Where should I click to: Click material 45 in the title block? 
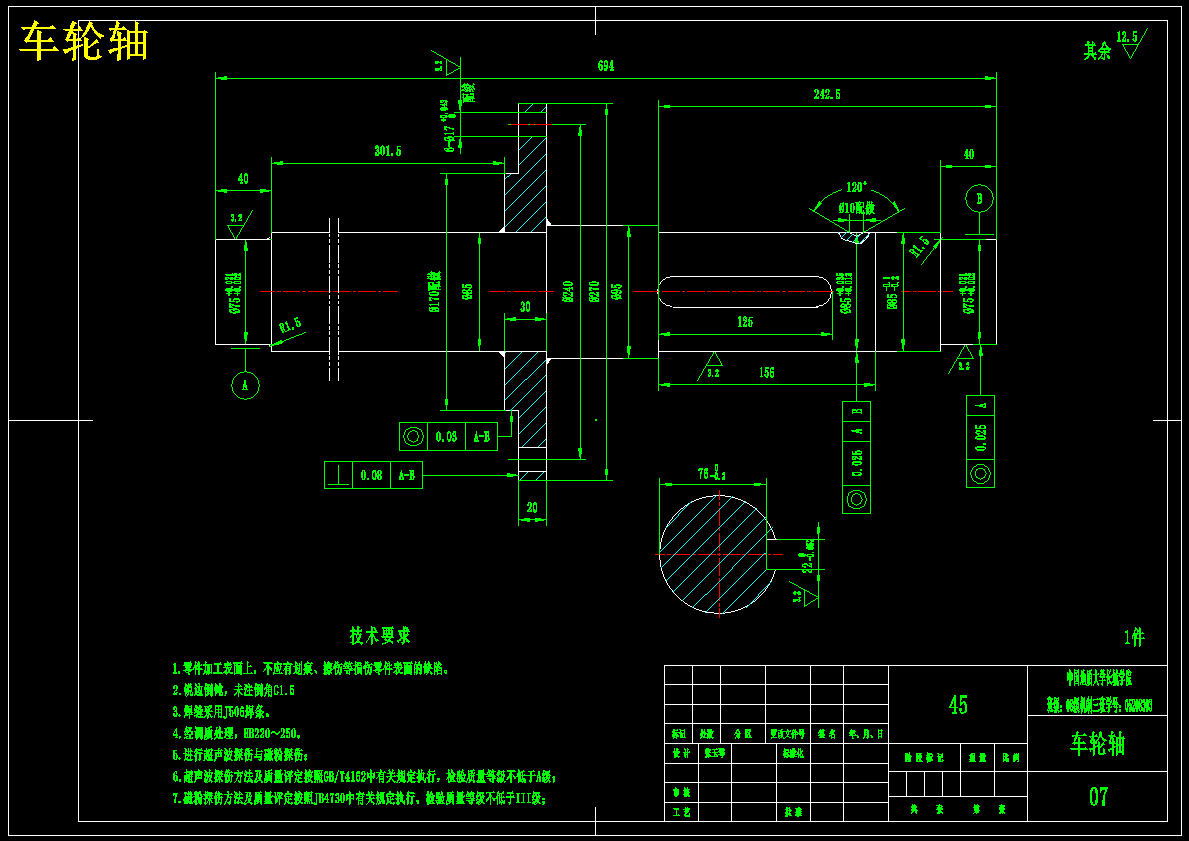pos(958,704)
